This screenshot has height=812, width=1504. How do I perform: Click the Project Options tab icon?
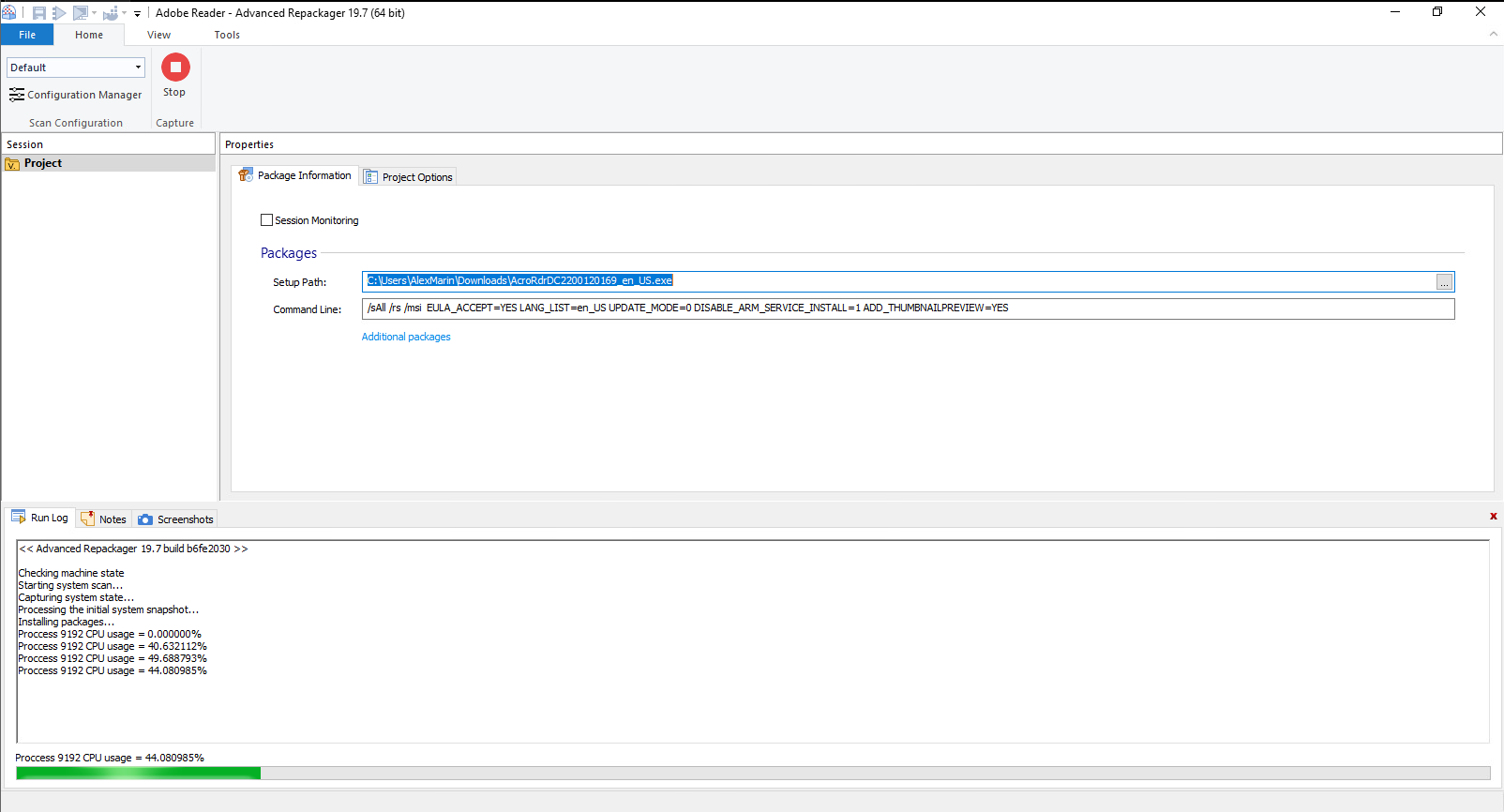(370, 177)
